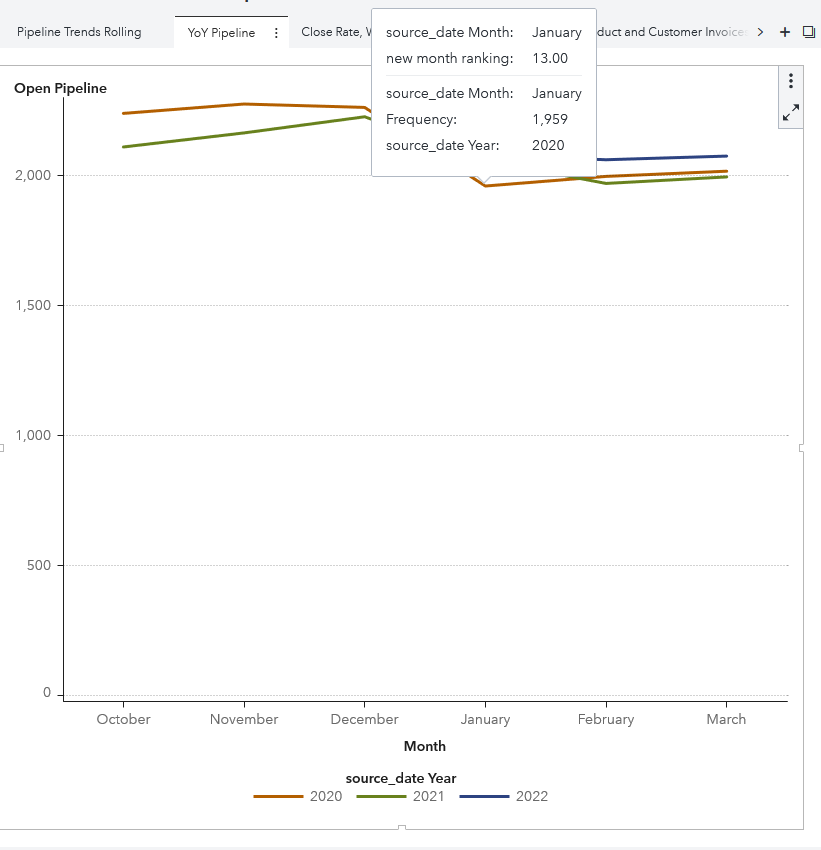
Task: Click the Month axis title
Action: 424,746
